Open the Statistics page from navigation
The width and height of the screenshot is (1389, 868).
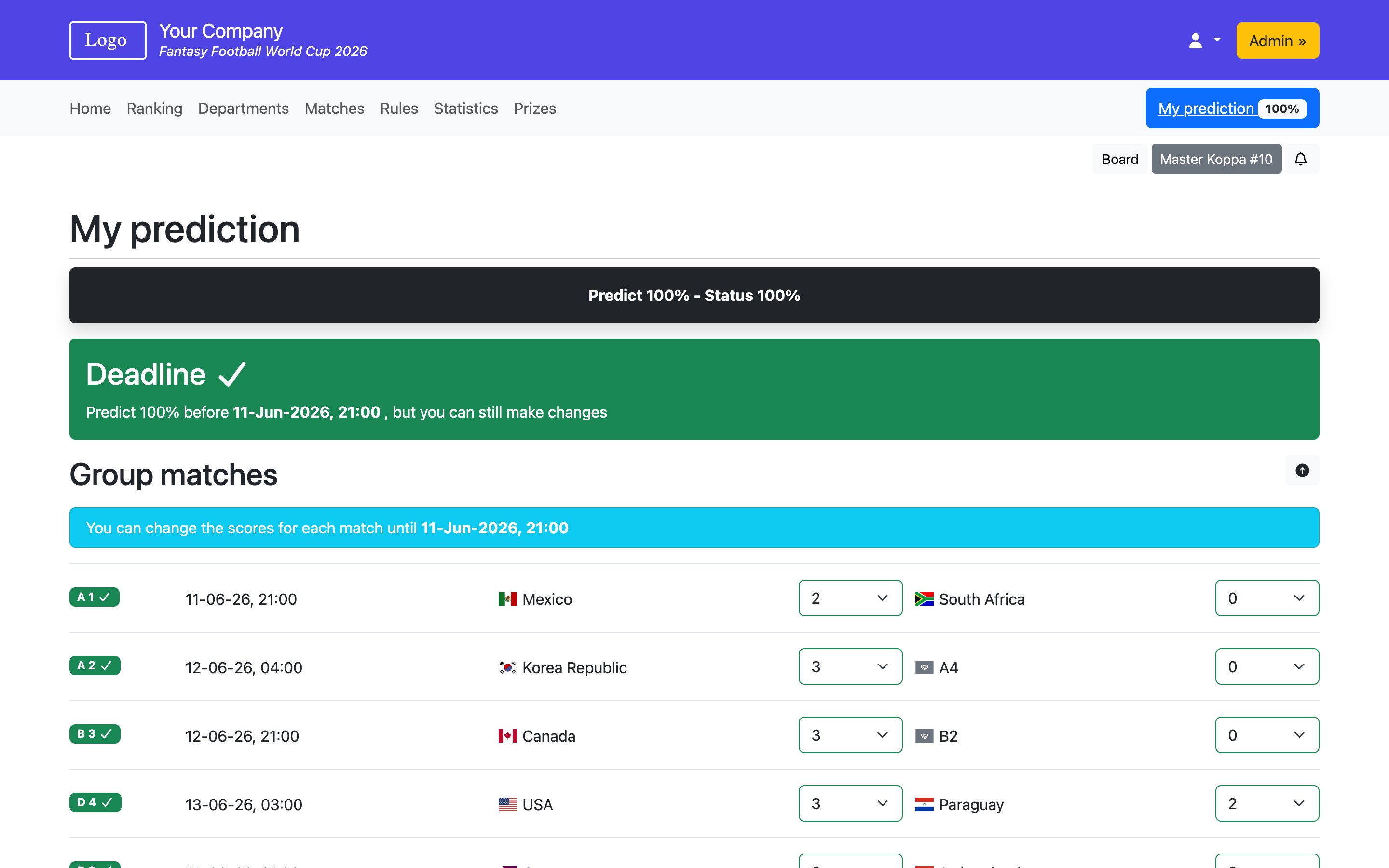tap(465, 108)
